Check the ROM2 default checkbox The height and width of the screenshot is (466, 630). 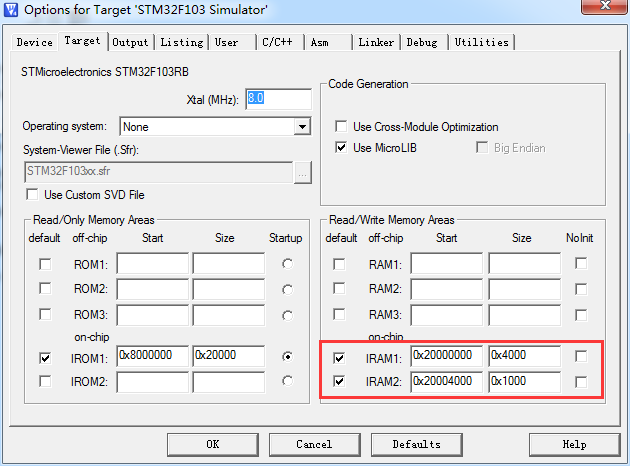[45, 288]
